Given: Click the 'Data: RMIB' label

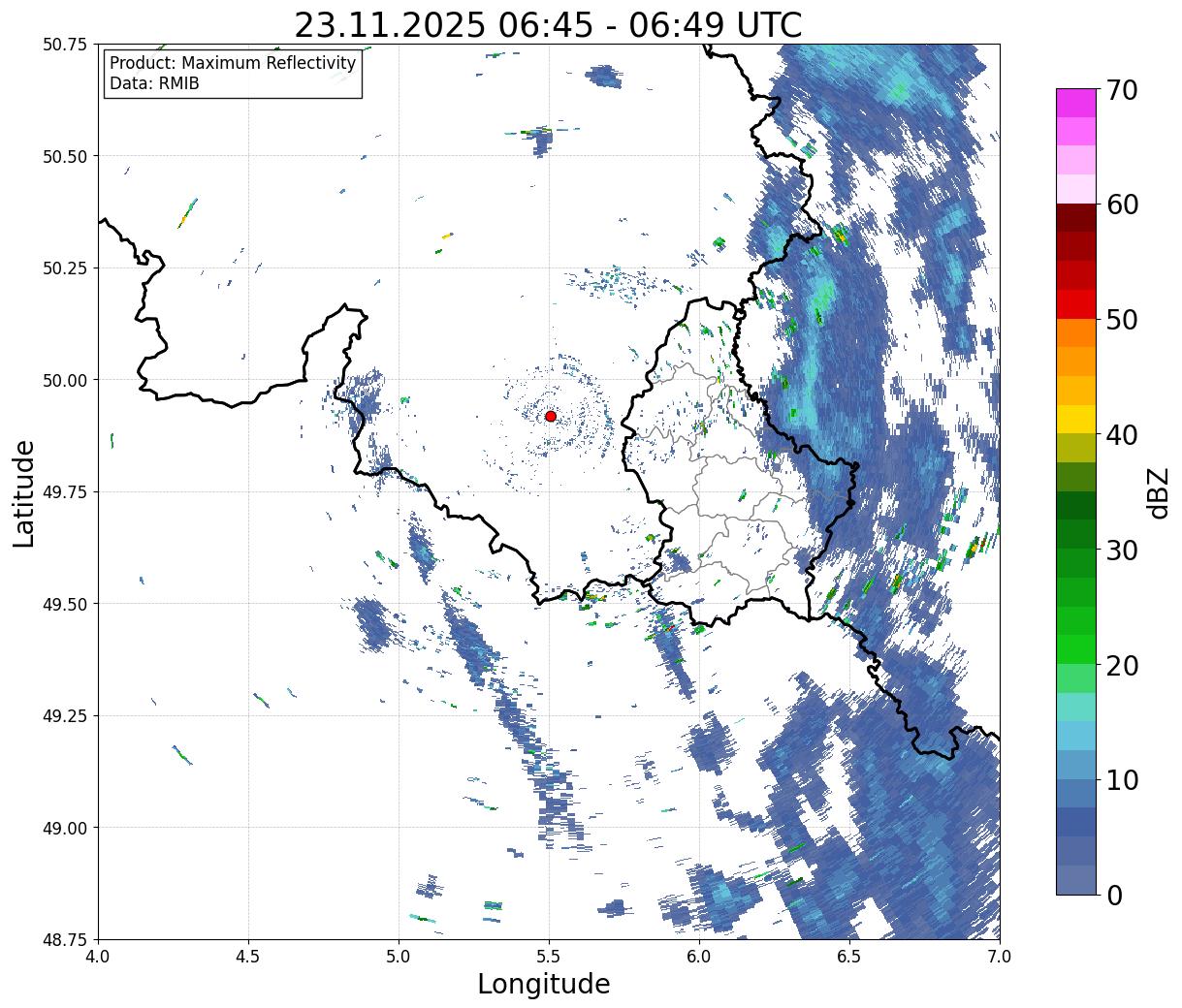Looking at the screenshot, I should tap(154, 83).
